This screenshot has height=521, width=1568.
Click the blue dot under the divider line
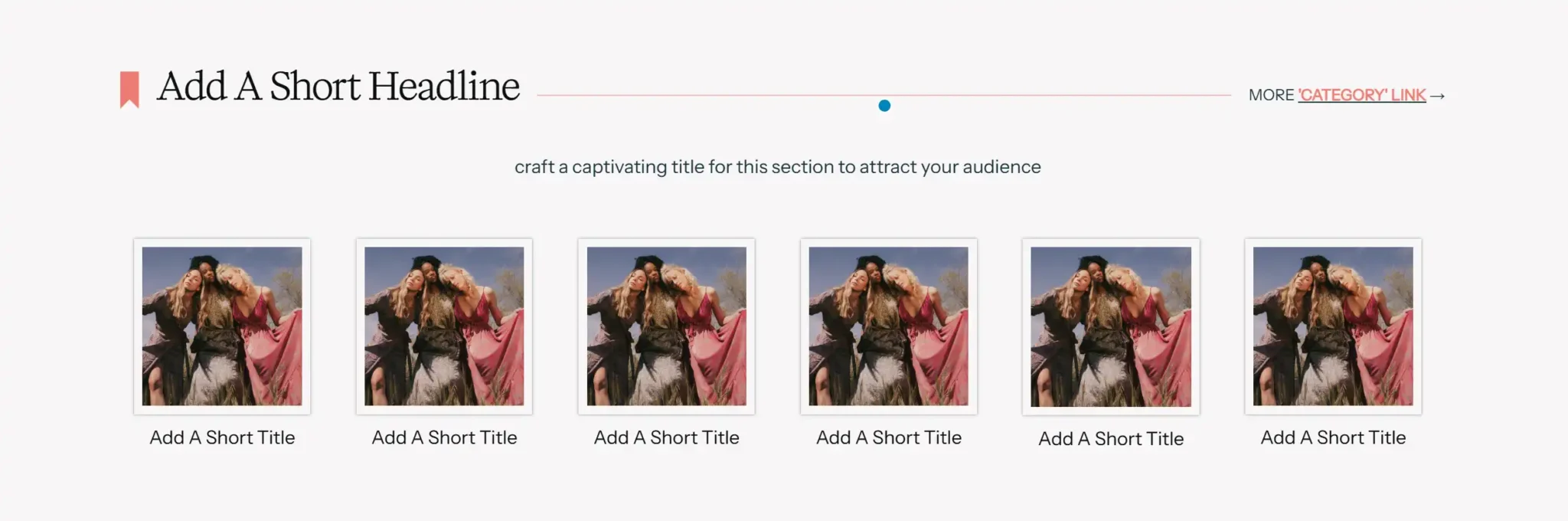pos(884,106)
